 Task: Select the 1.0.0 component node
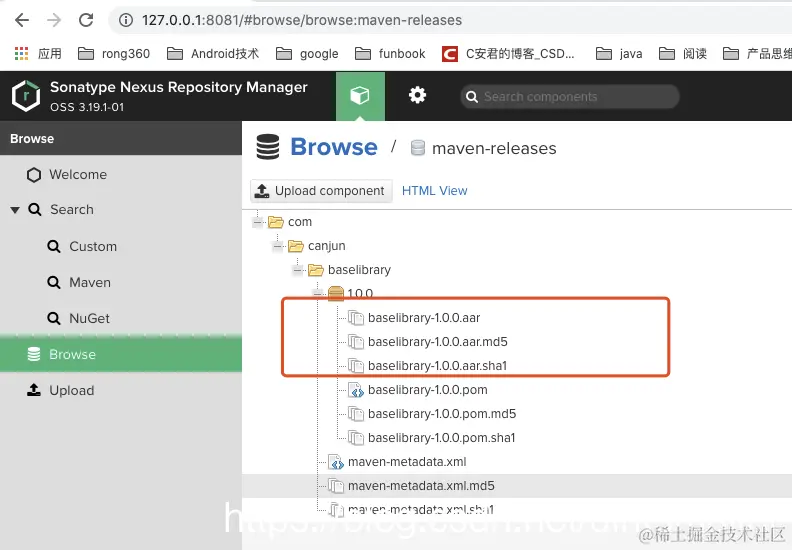360,293
